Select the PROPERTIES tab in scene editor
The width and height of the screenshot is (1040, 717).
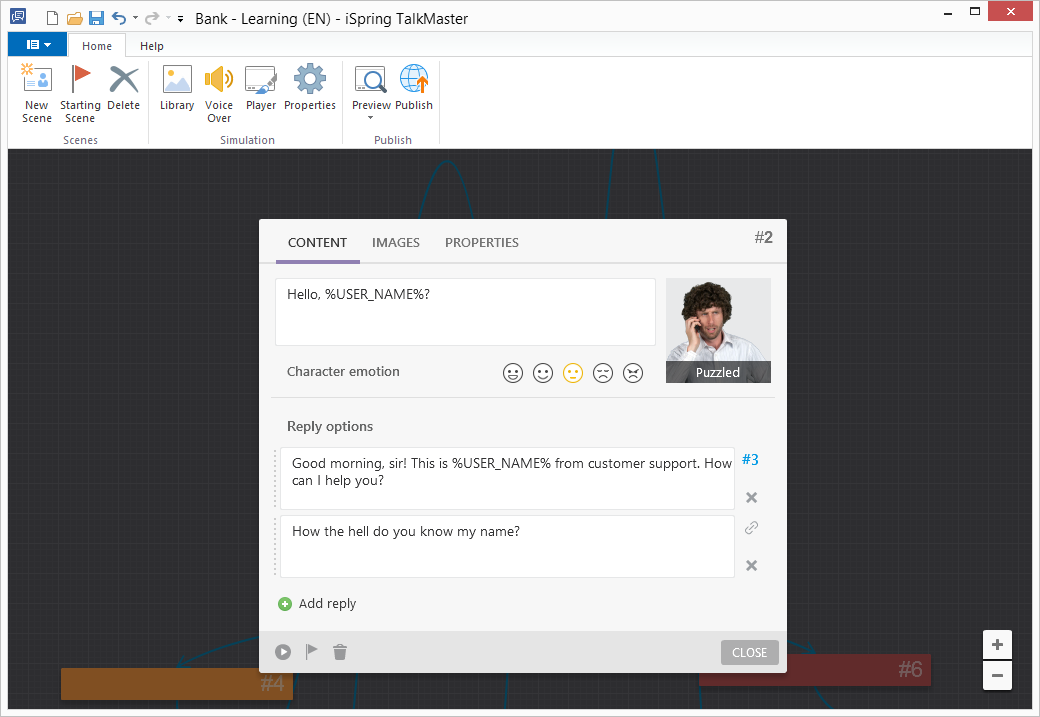[482, 243]
